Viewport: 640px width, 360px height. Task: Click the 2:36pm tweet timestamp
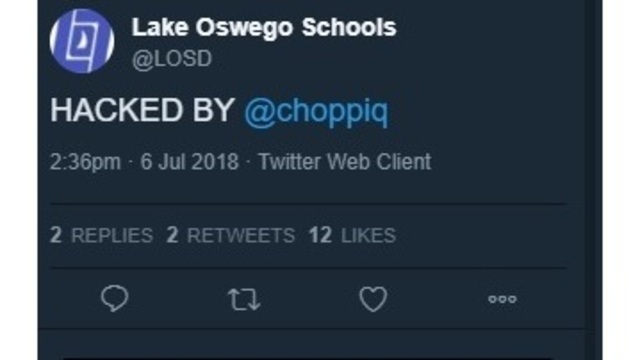(85, 162)
